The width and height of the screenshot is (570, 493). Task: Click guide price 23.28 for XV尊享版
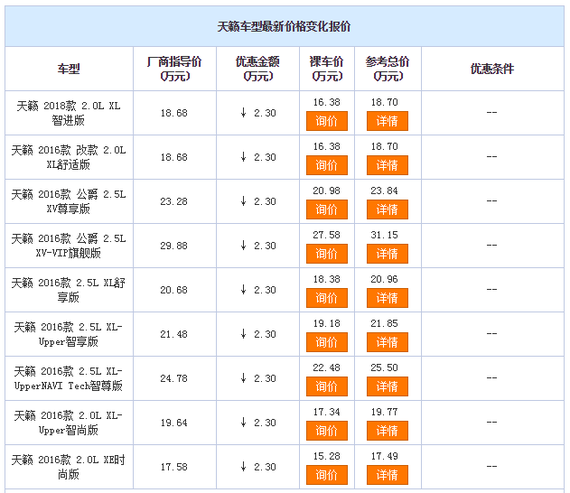pos(174,201)
